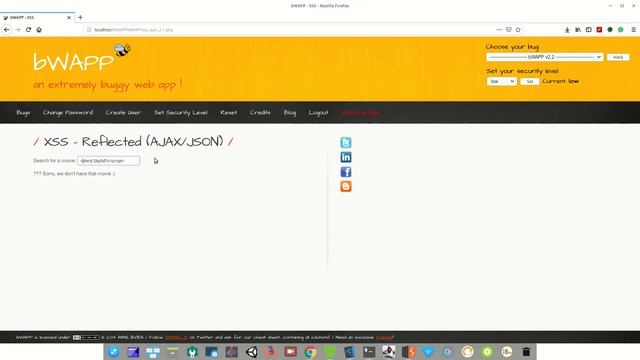Open Credits in the nav bar
640x360 pixels.
(260, 113)
